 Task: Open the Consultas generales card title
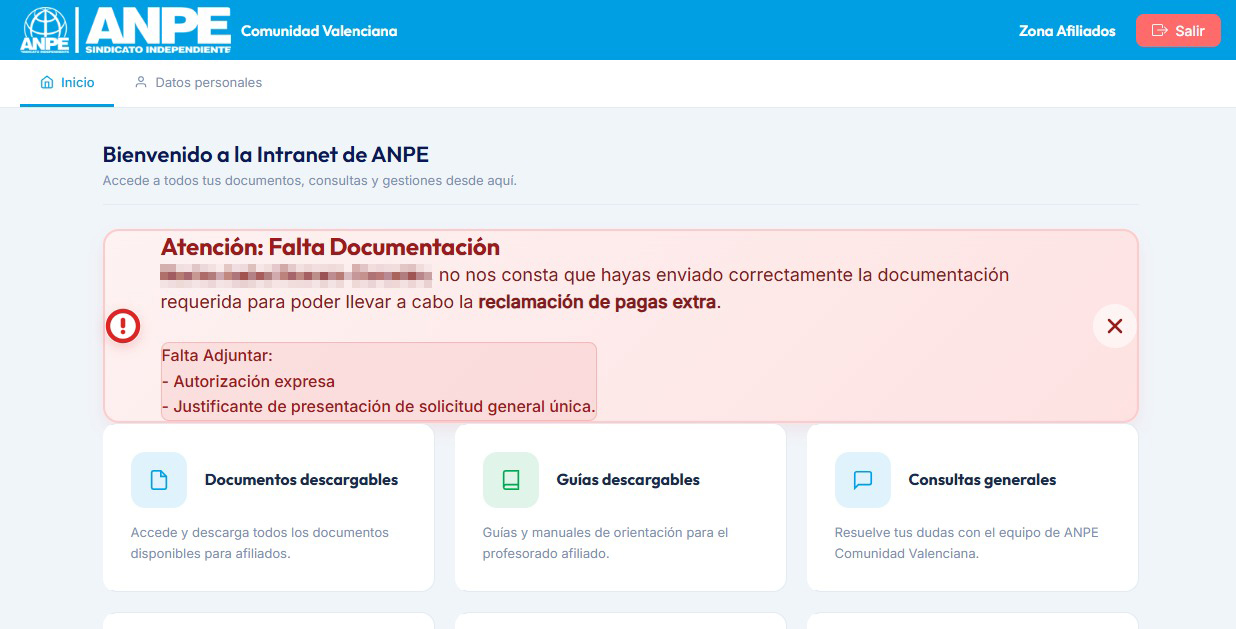982,480
